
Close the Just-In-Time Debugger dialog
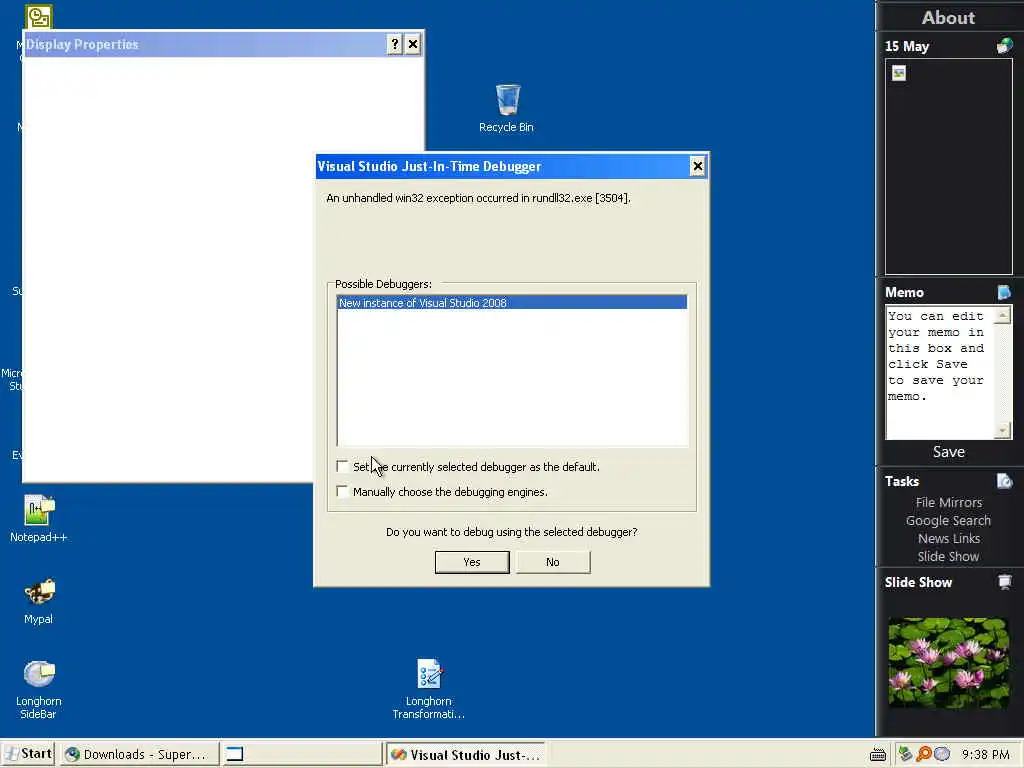[697, 167]
